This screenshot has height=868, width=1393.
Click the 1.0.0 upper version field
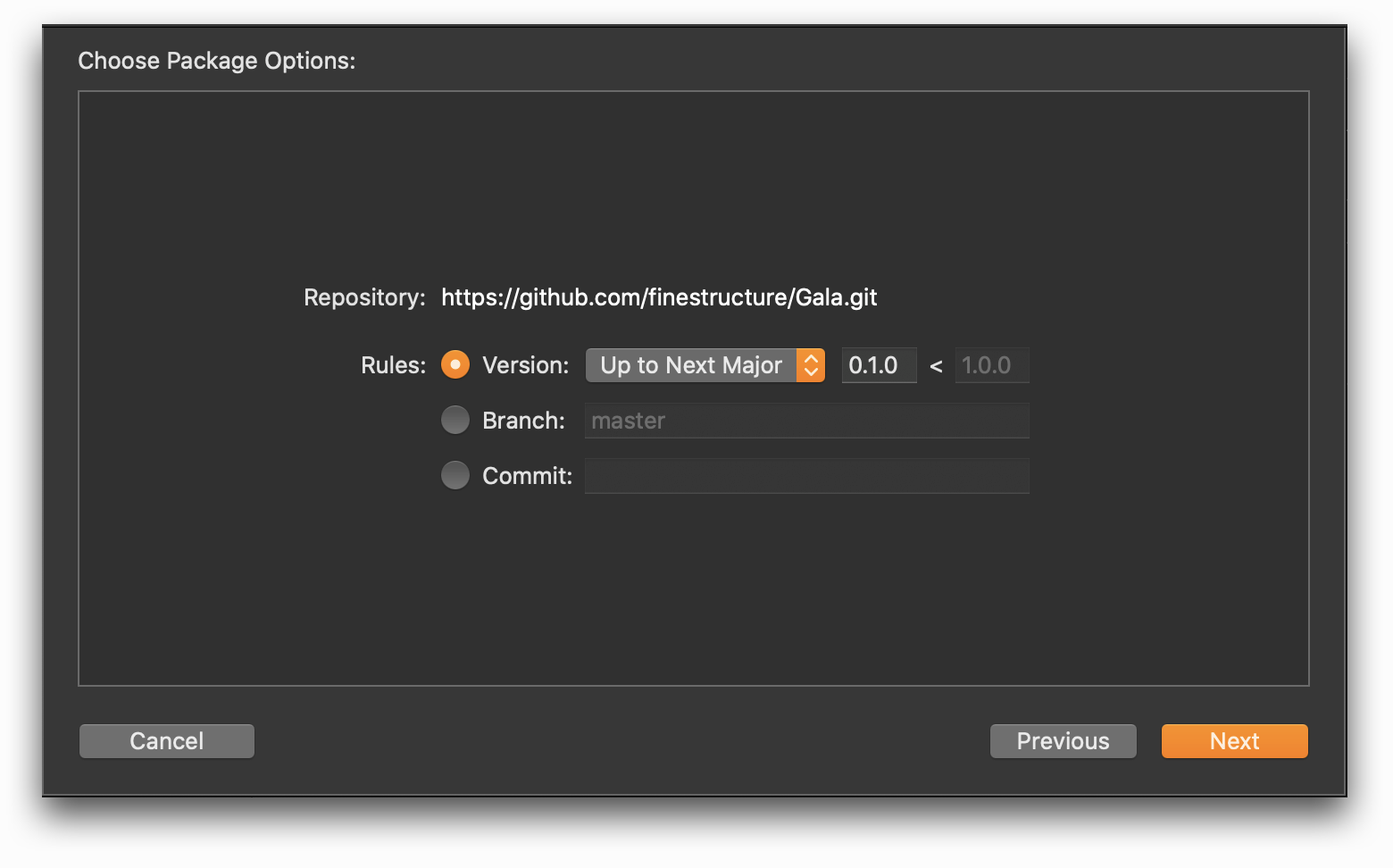tap(991, 365)
